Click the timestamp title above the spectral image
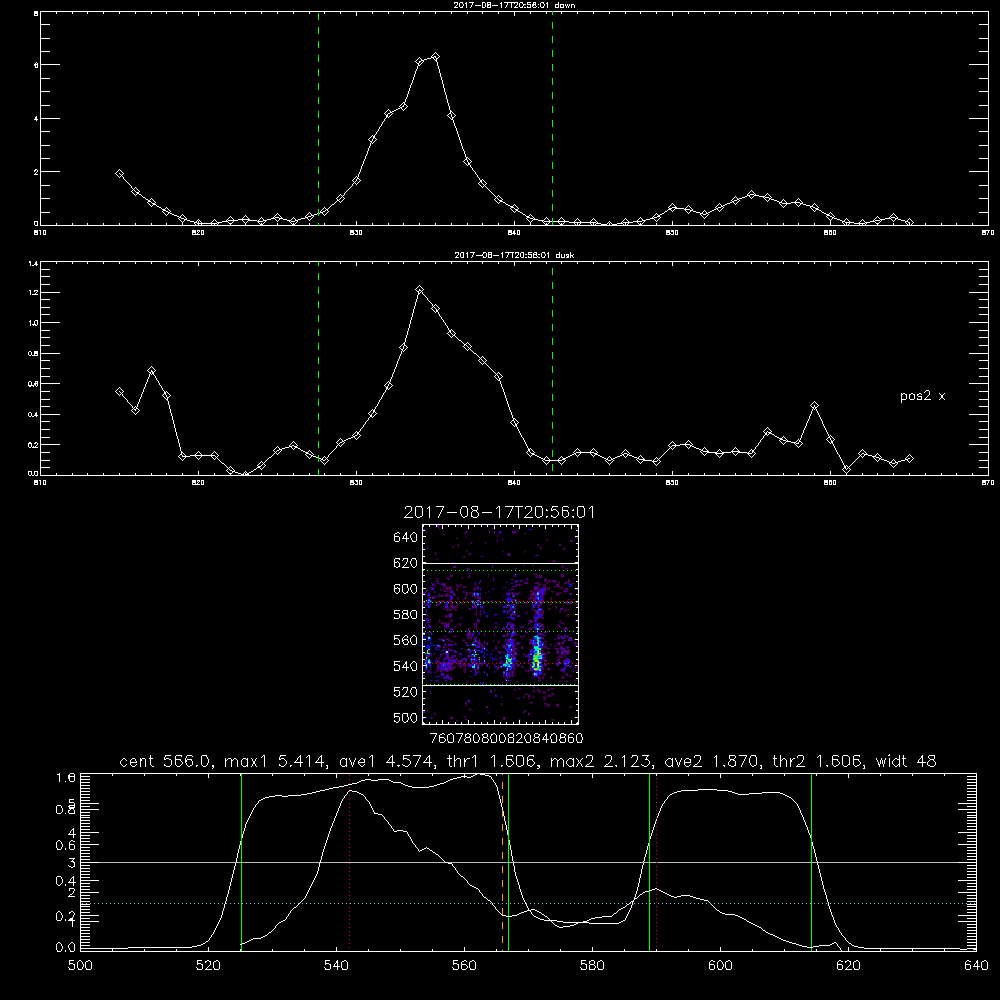This screenshot has height=1000, width=1000. click(x=499, y=512)
